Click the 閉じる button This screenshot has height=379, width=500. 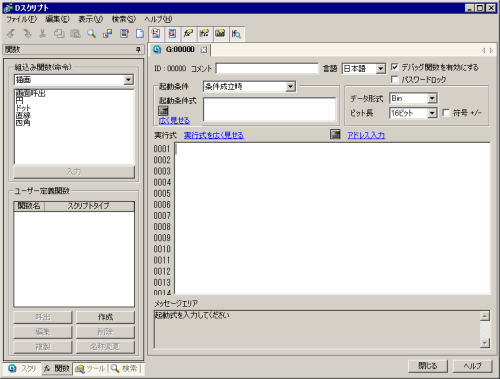[x=428, y=366]
